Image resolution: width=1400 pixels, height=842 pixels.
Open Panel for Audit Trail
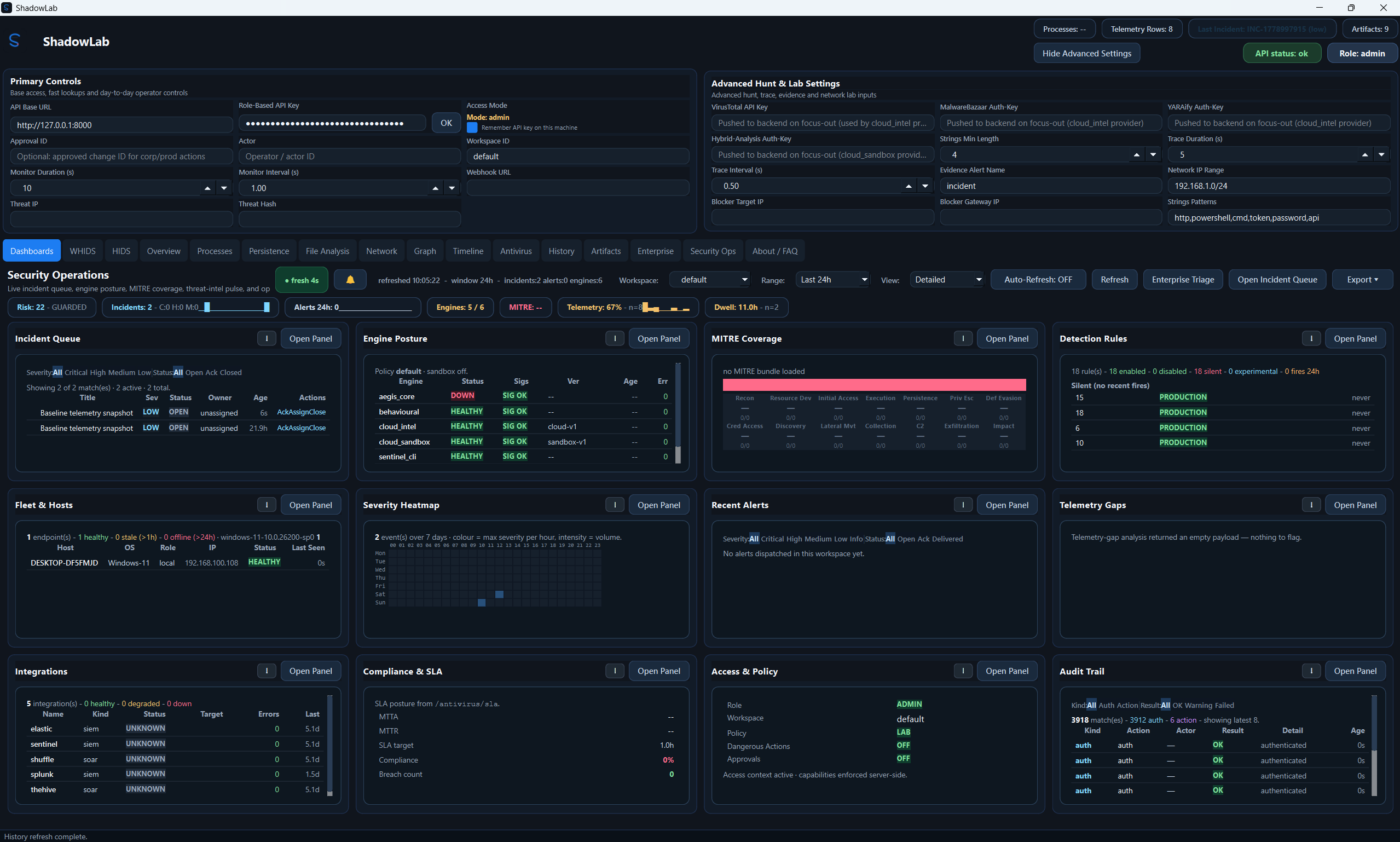click(1355, 671)
